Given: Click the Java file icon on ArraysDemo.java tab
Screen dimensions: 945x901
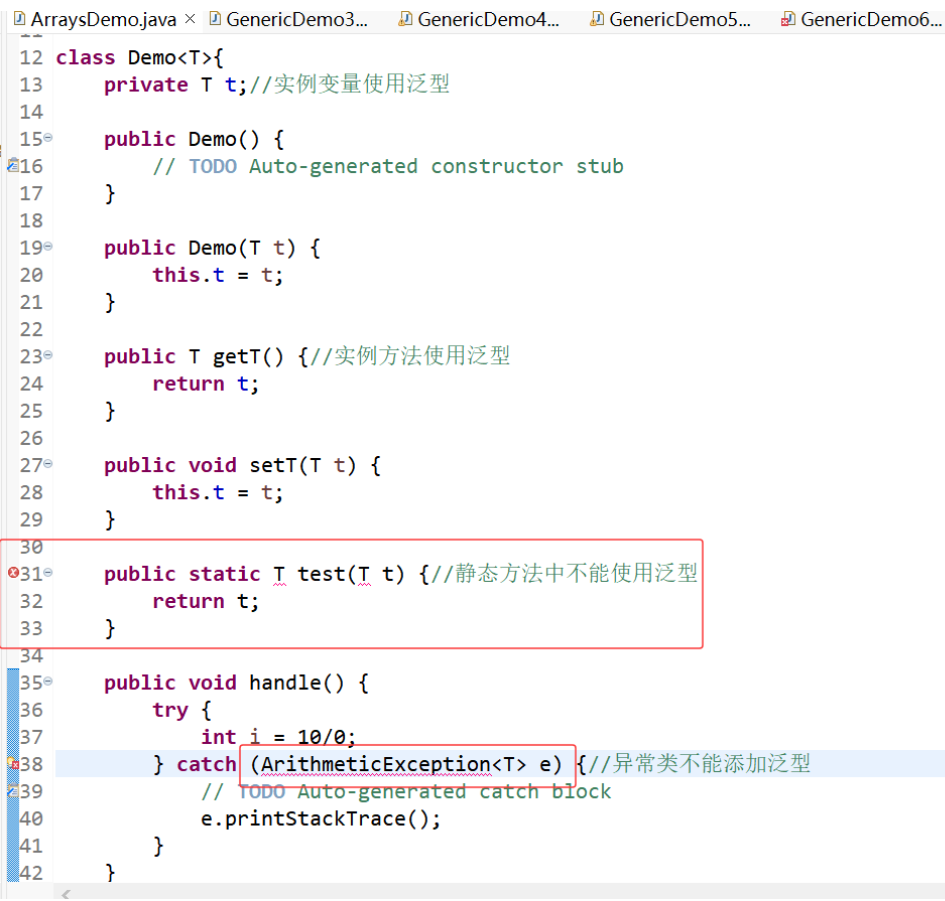Looking at the screenshot, I should coord(19,19).
